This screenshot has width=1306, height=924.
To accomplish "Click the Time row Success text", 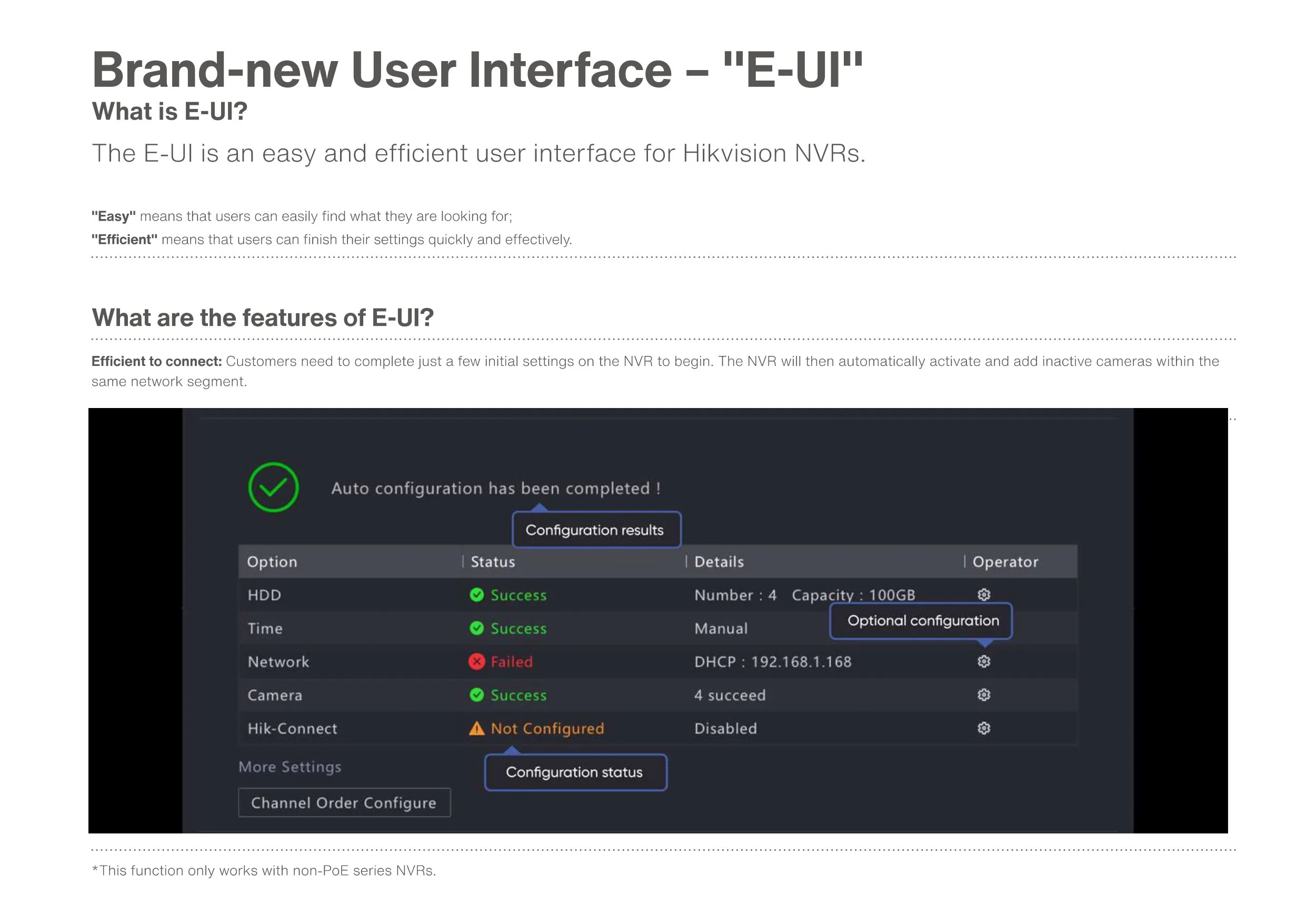I will coord(518,628).
